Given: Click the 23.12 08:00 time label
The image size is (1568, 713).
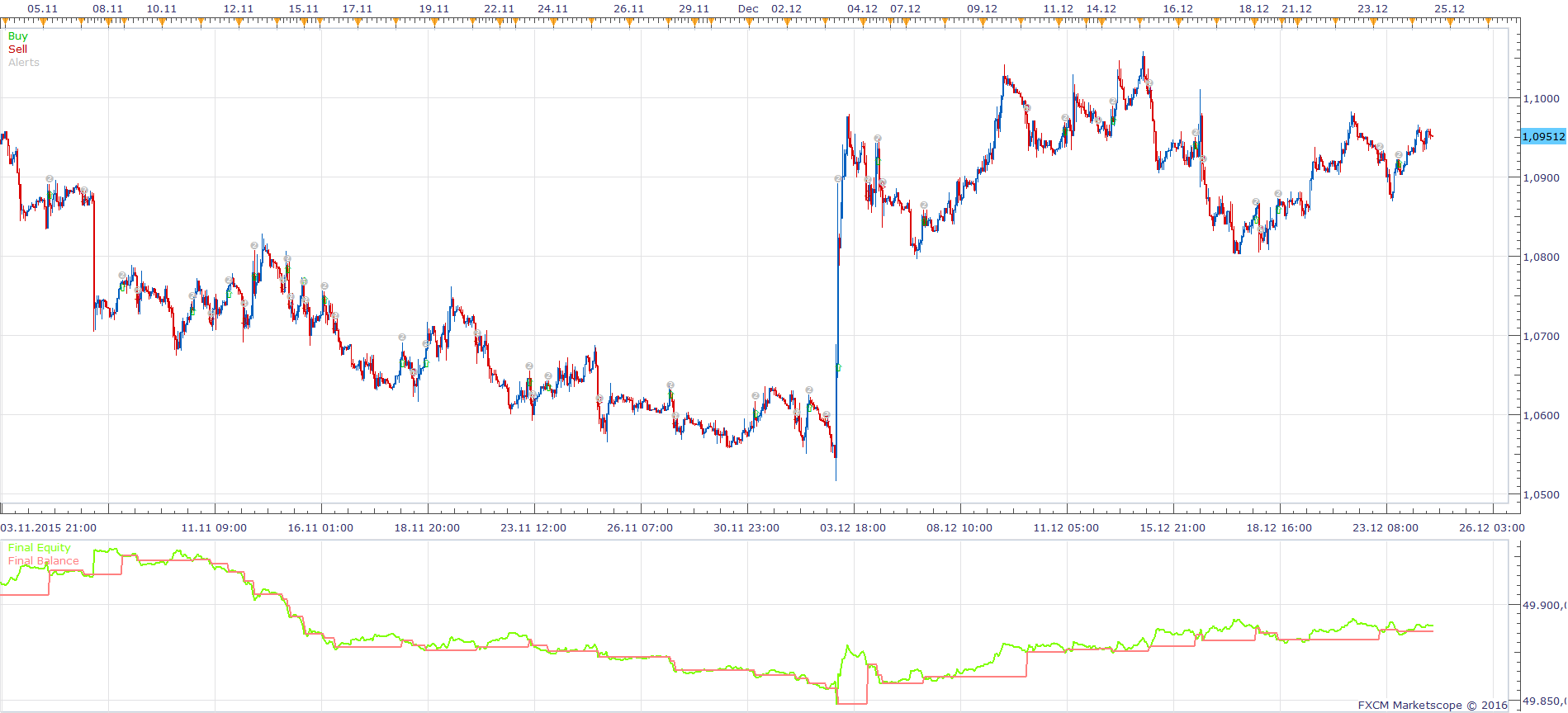Looking at the screenshot, I should point(1386,528).
